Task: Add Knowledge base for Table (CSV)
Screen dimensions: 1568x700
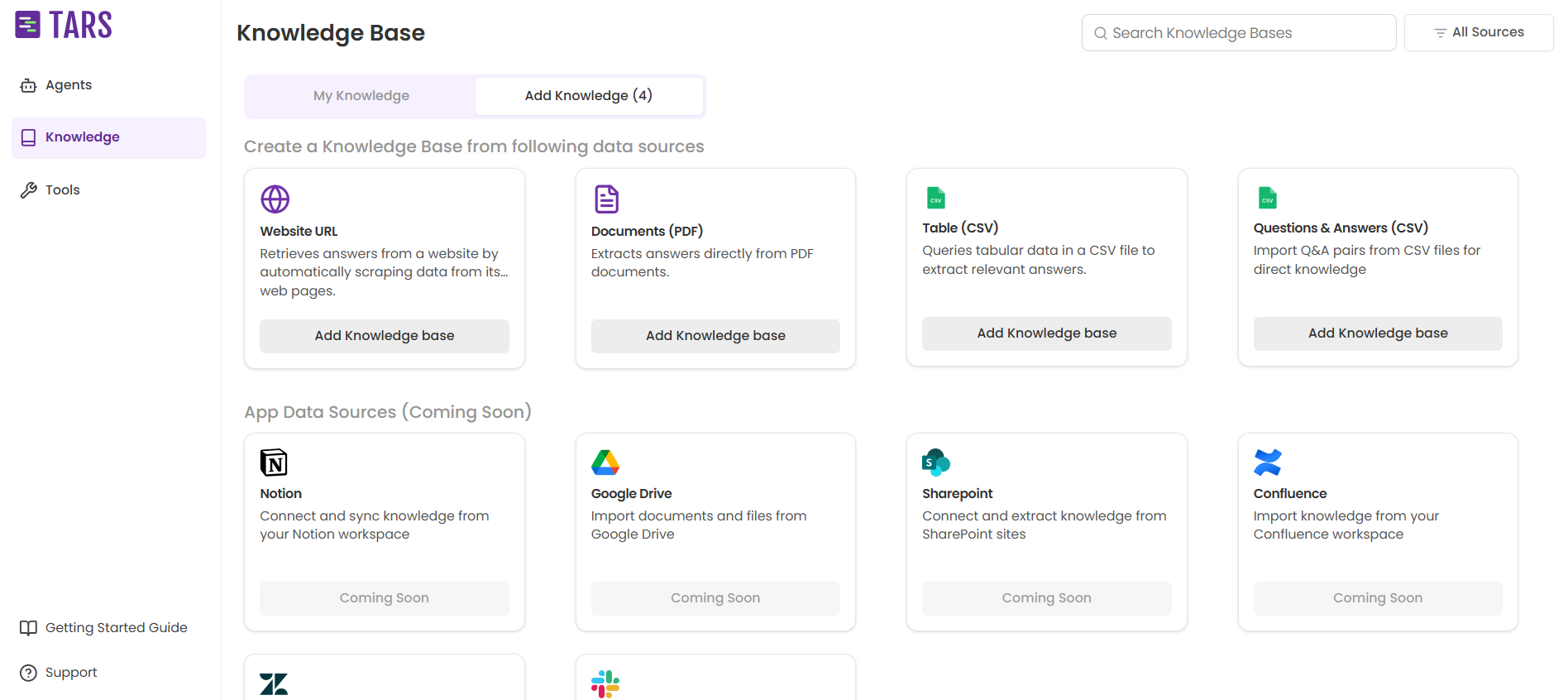Action: click(x=1046, y=333)
